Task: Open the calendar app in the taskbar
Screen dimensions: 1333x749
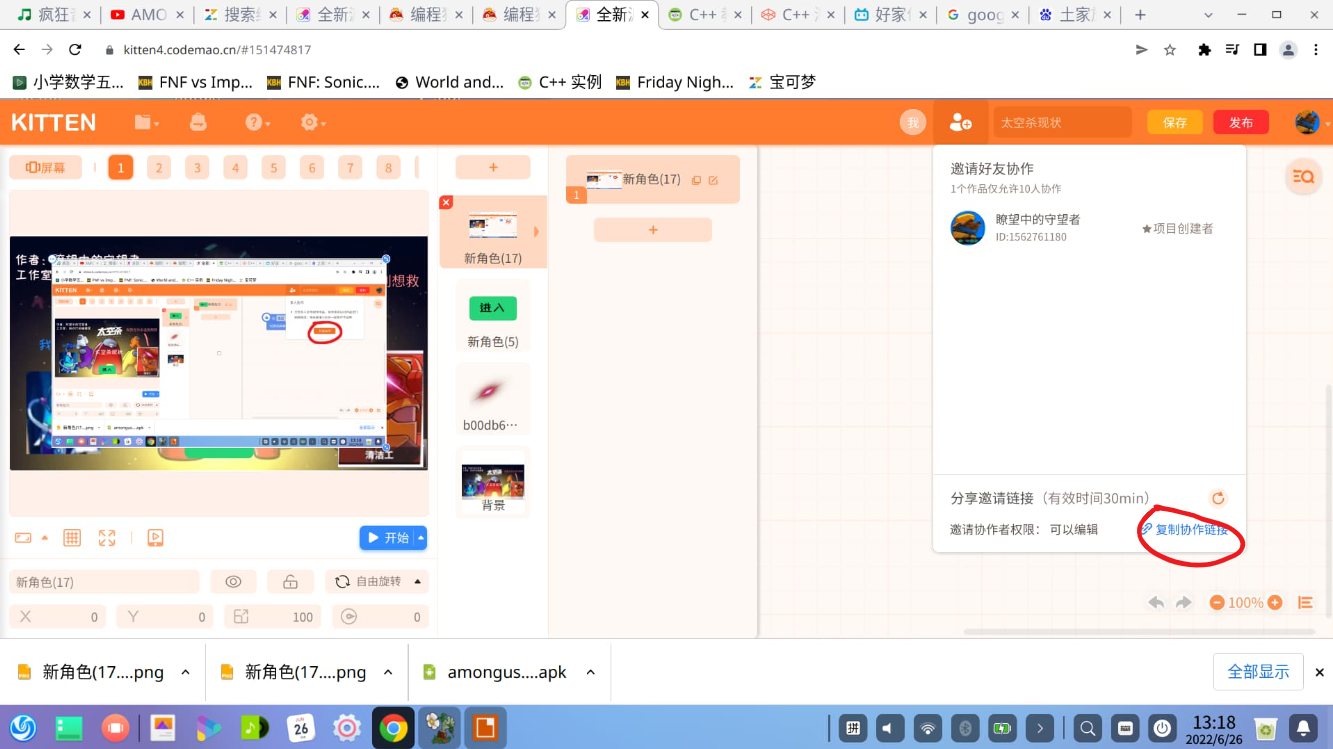Action: click(x=301, y=728)
